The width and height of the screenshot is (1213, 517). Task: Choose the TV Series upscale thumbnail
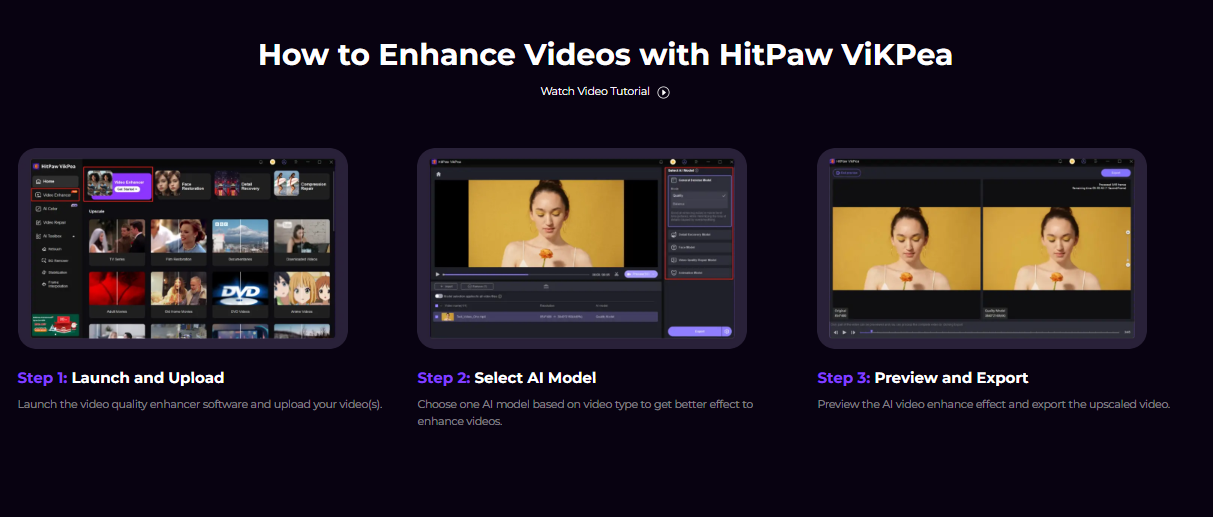[117, 242]
